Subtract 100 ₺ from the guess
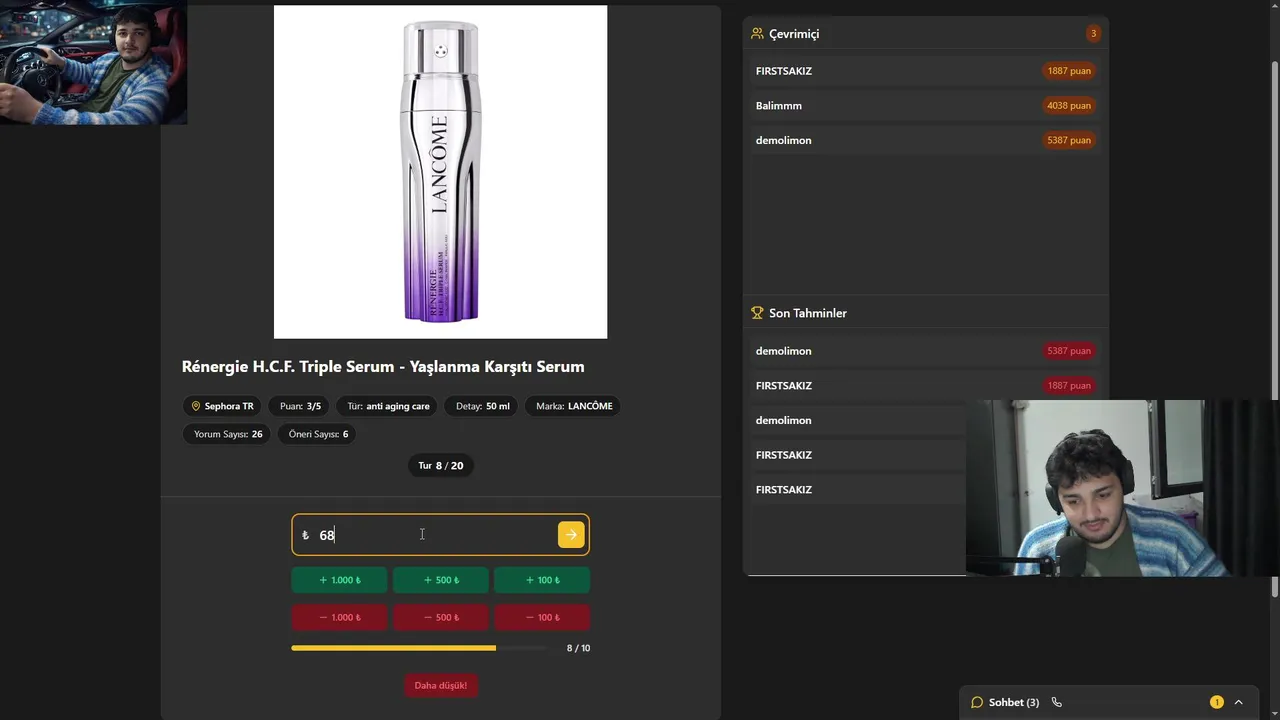1280x720 pixels. click(x=541, y=617)
